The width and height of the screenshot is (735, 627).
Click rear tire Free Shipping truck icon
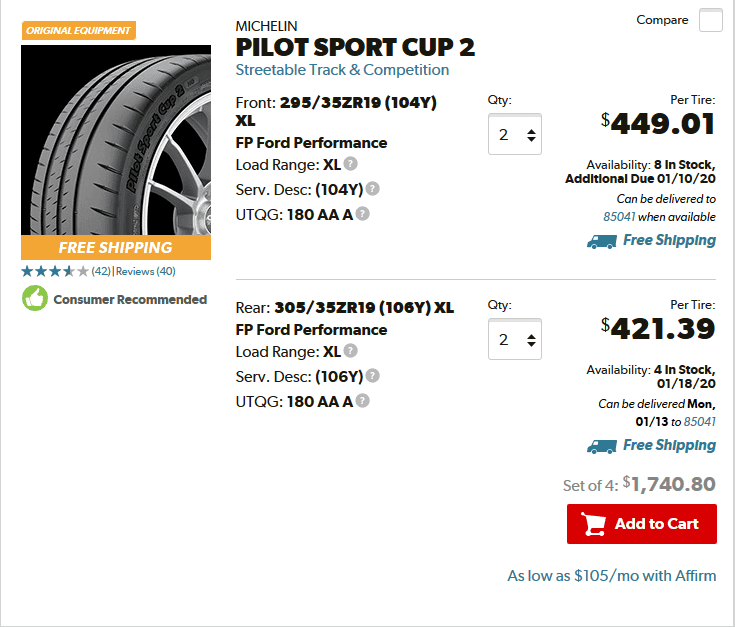point(602,446)
